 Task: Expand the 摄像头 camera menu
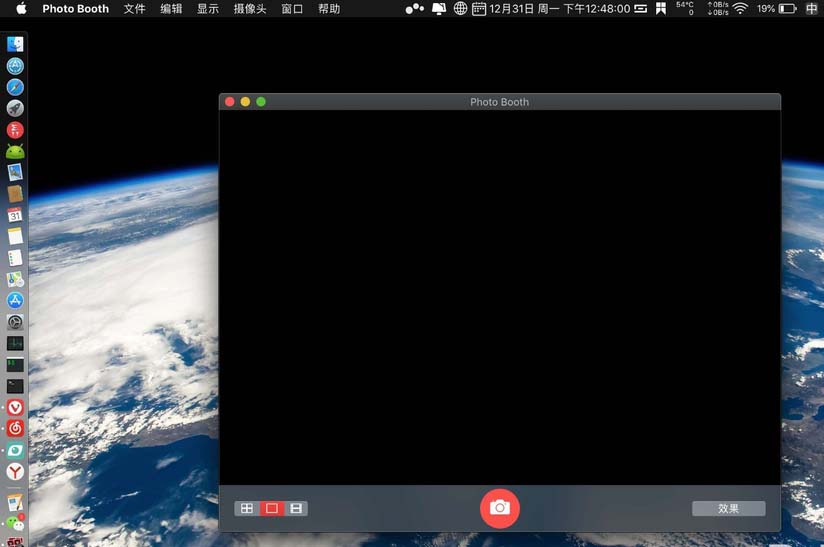point(250,9)
